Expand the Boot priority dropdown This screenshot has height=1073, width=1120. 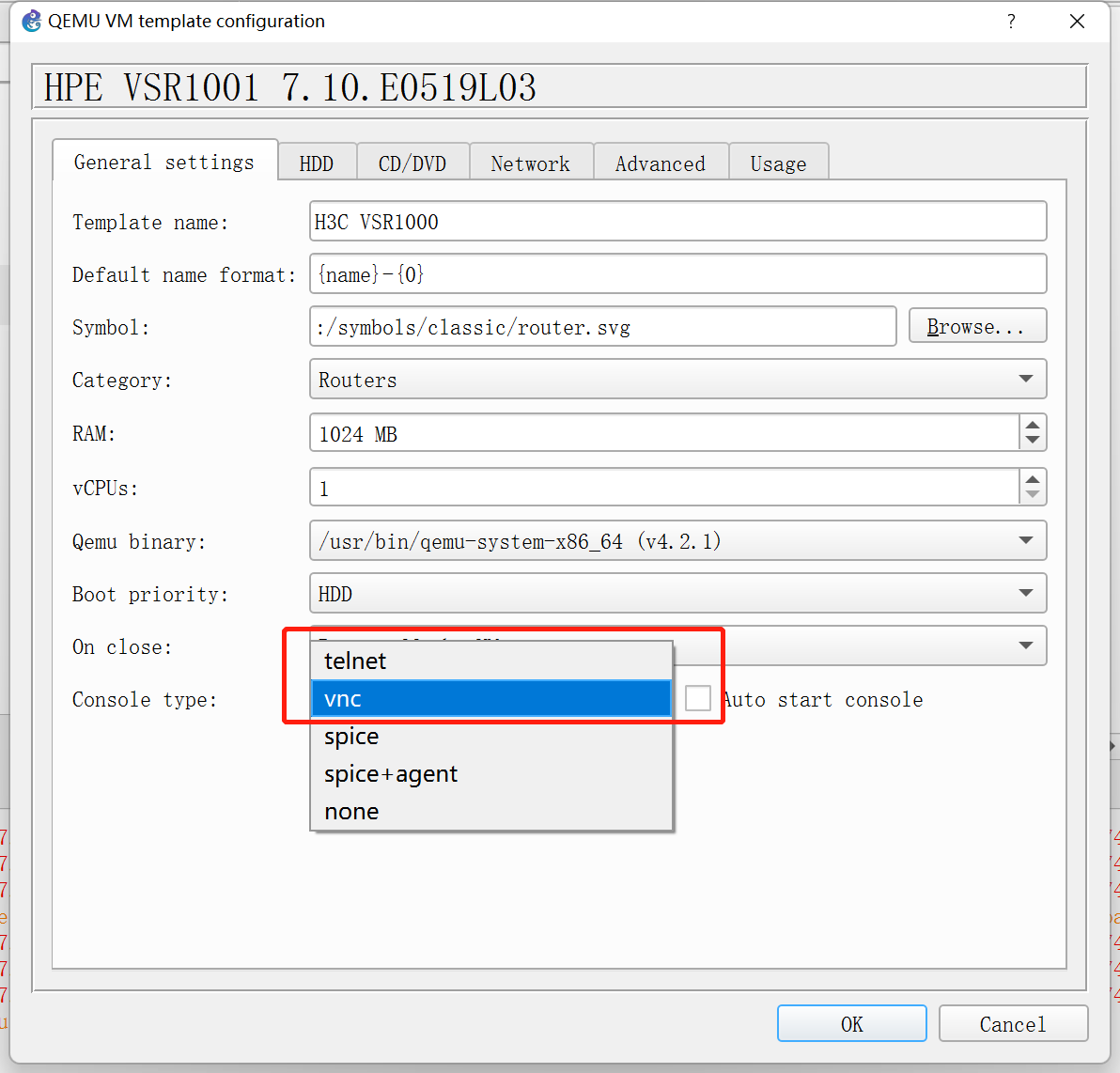coord(677,593)
